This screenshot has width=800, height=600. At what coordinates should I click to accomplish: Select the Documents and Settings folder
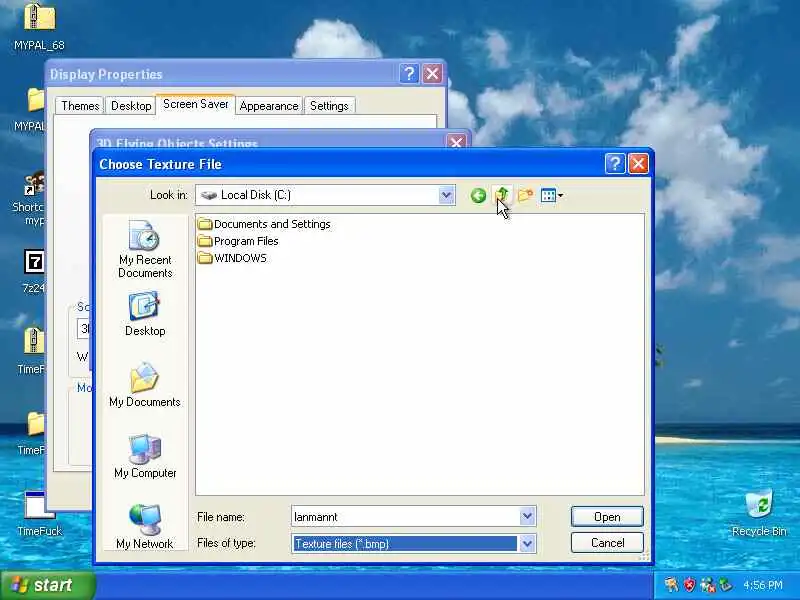click(264, 224)
